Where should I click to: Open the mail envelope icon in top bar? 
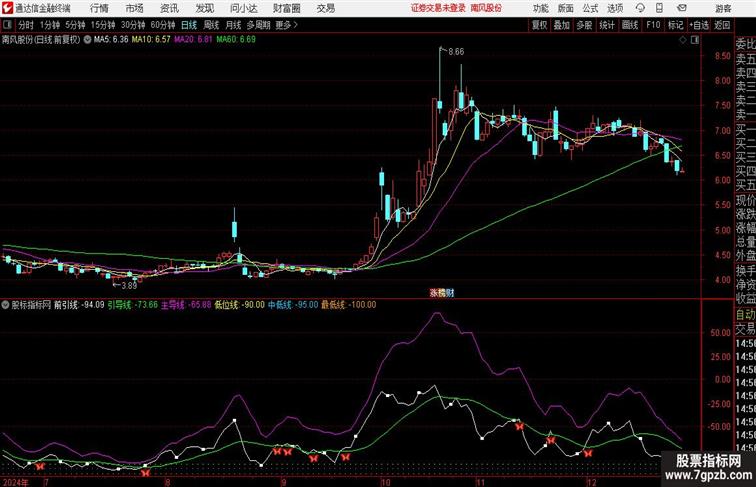(x=682, y=8)
